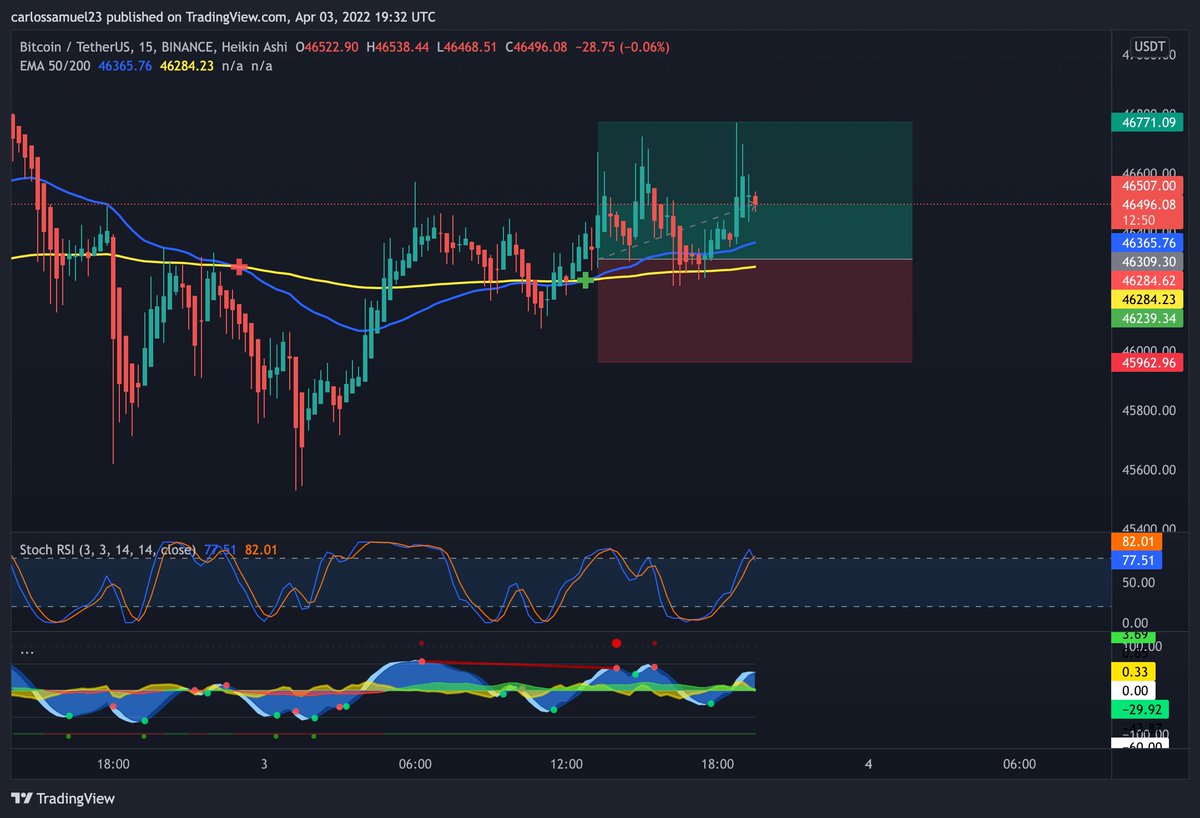The width and height of the screenshot is (1200, 818).
Task: Open the collapsed indicator legend with three dots
Action: click(x=27, y=651)
